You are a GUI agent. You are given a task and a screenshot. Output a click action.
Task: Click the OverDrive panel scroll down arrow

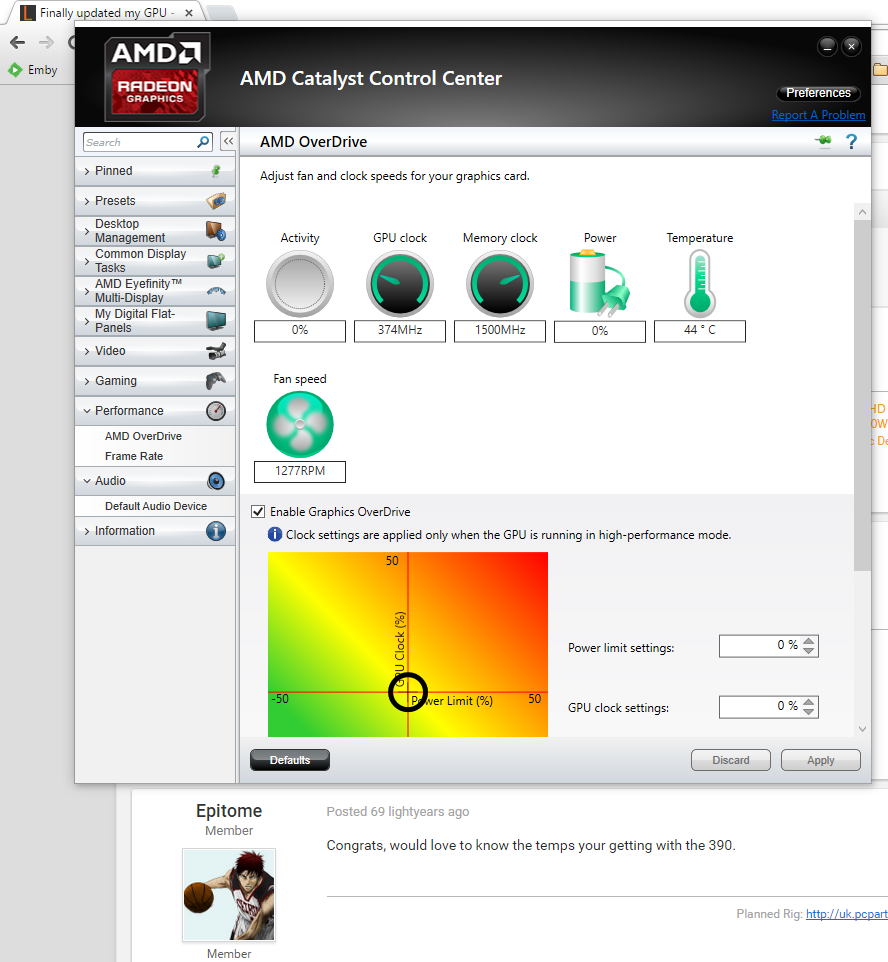862,729
